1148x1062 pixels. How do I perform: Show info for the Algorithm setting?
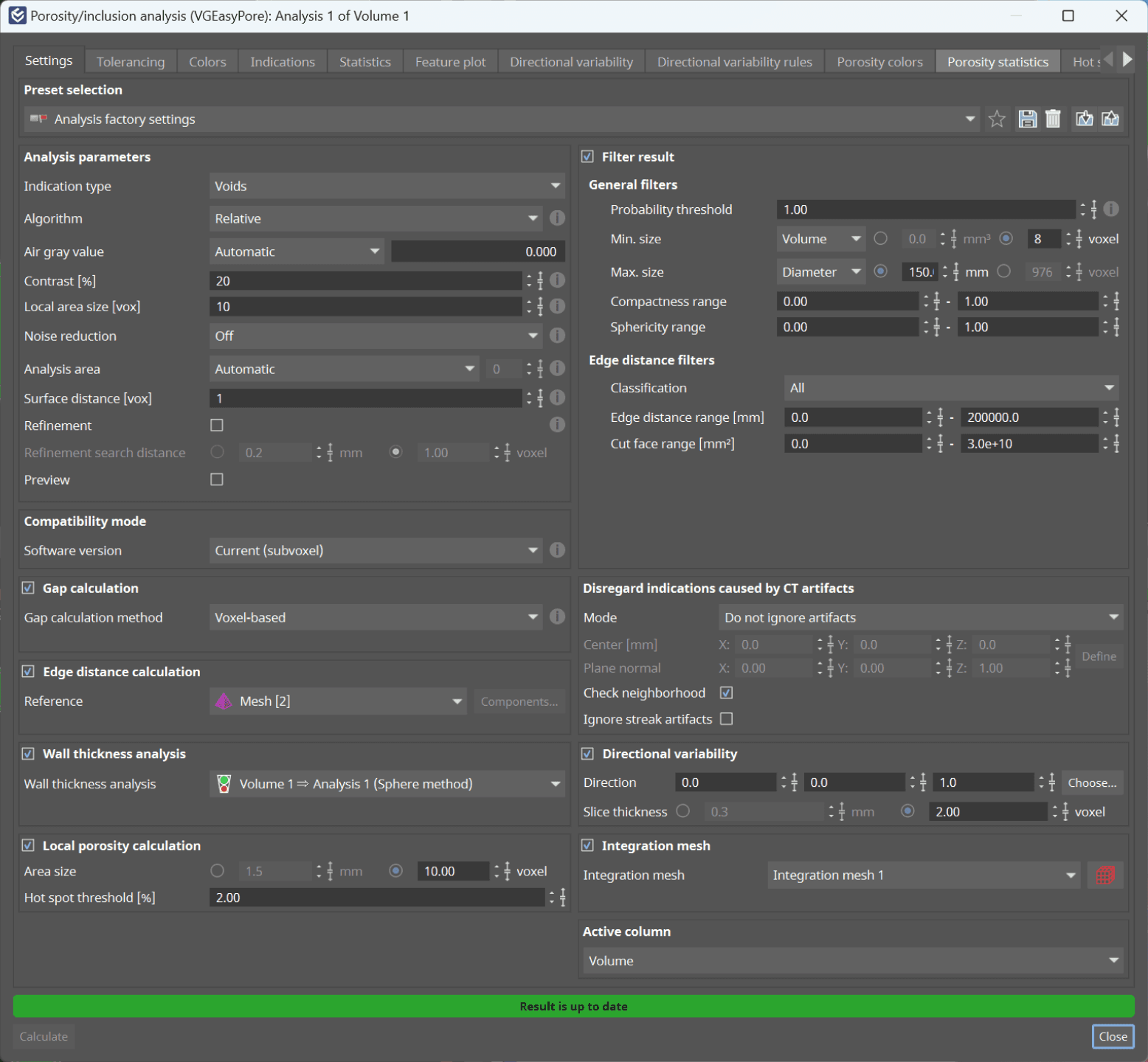pyautogui.click(x=558, y=218)
